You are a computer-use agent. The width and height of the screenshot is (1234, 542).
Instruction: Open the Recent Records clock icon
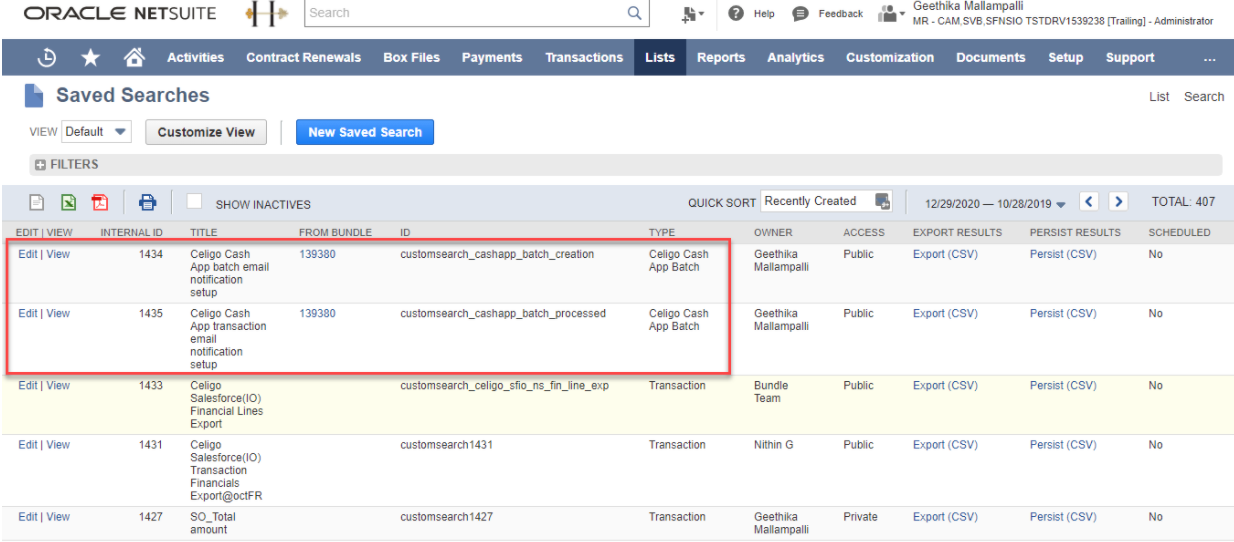pyautogui.click(x=47, y=58)
